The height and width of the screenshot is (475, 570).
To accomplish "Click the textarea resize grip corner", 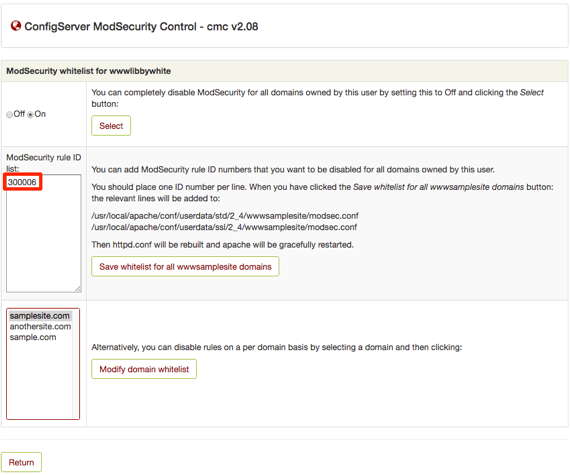I will (x=78, y=289).
